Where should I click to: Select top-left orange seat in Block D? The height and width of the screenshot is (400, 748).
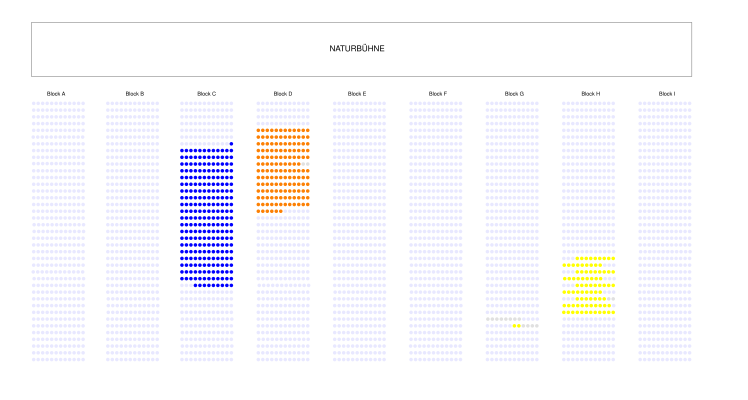click(x=259, y=130)
